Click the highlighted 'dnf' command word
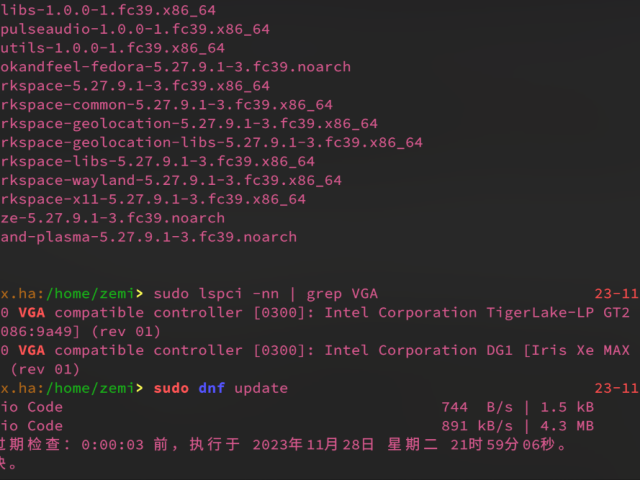The width and height of the screenshot is (640, 480). tap(211, 388)
